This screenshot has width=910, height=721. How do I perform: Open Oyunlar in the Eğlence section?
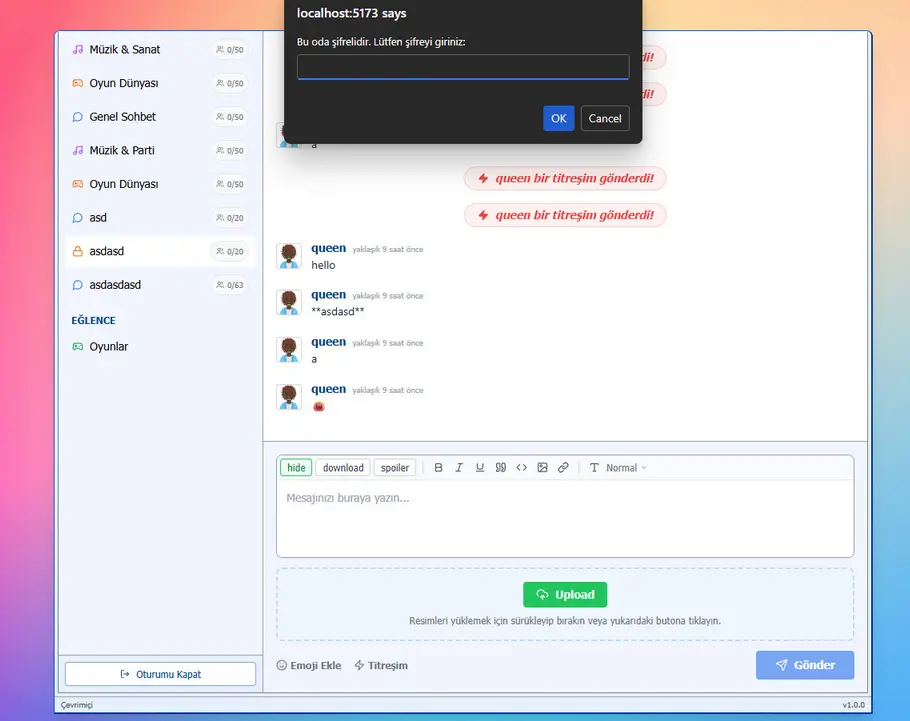pyautogui.click(x=108, y=347)
